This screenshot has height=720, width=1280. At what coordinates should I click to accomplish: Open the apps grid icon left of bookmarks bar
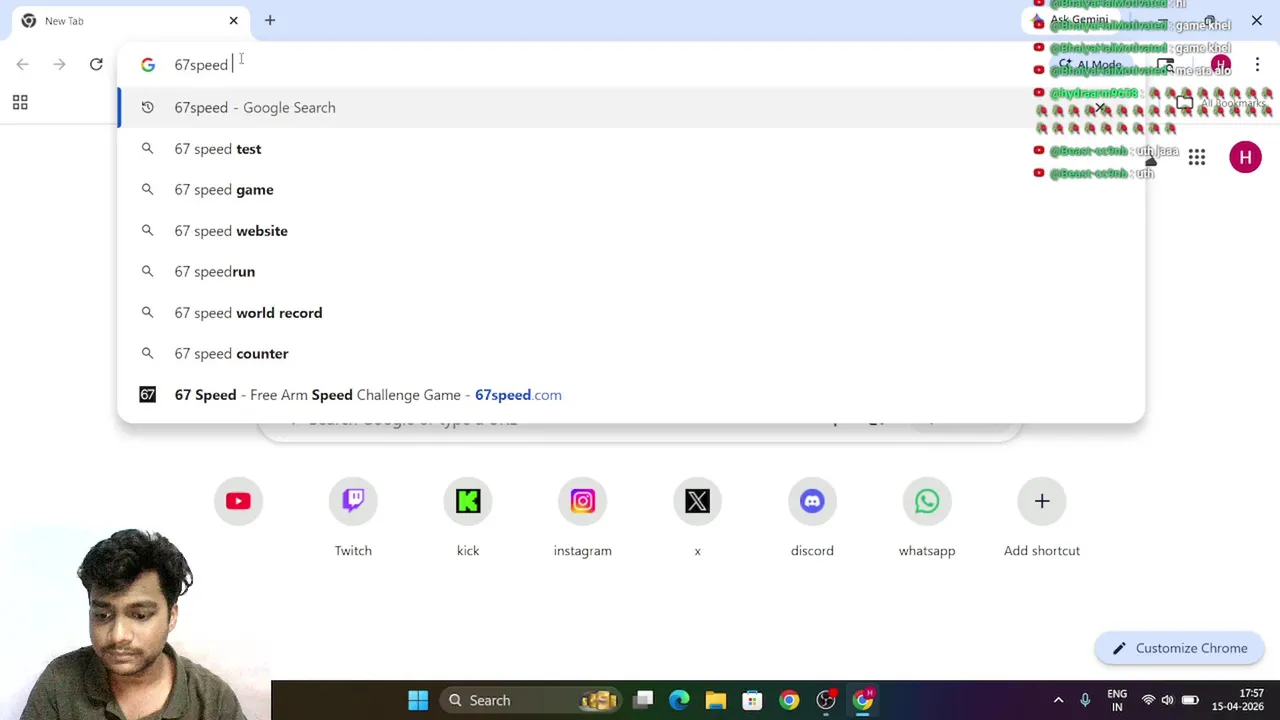[20, 102]
